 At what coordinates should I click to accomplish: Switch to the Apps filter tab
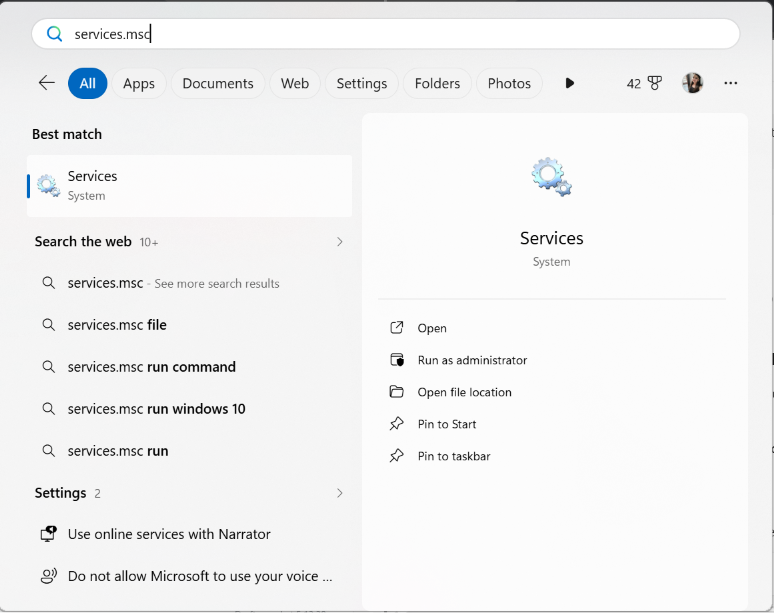(139, 83)
